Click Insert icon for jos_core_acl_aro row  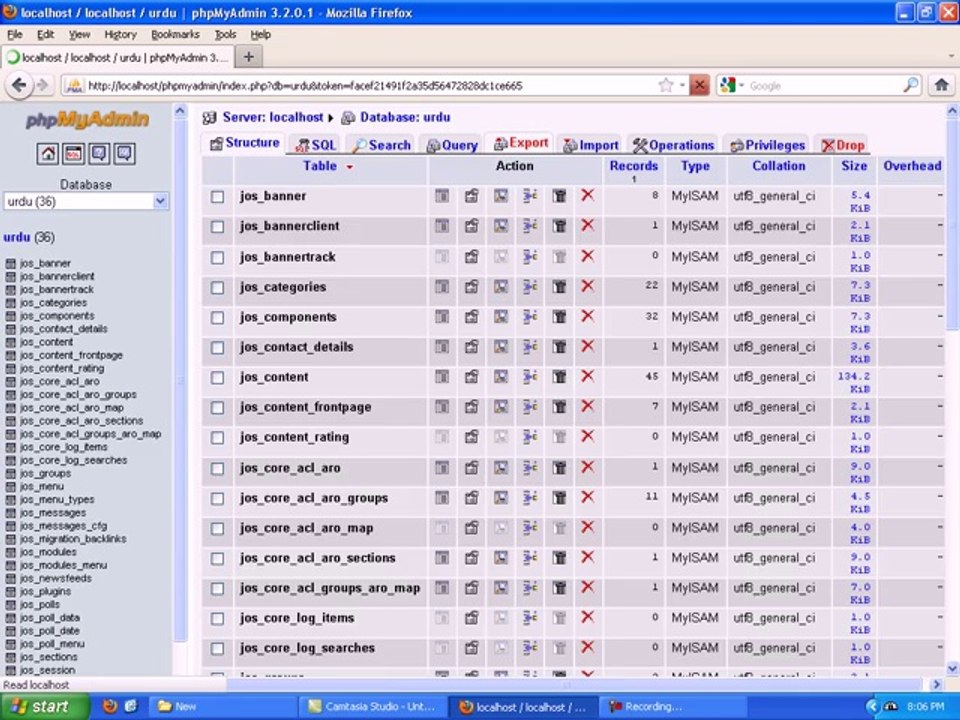530,468
